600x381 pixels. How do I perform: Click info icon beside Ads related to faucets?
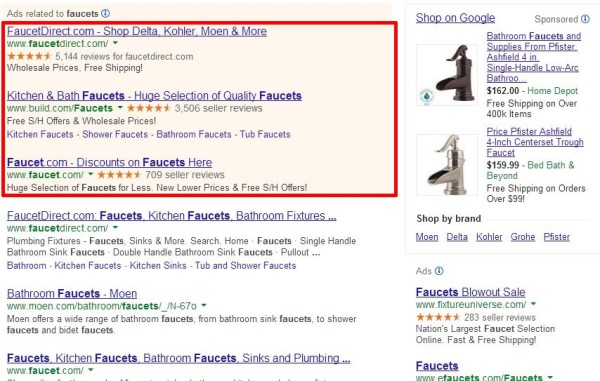click(x=105, y=13)
